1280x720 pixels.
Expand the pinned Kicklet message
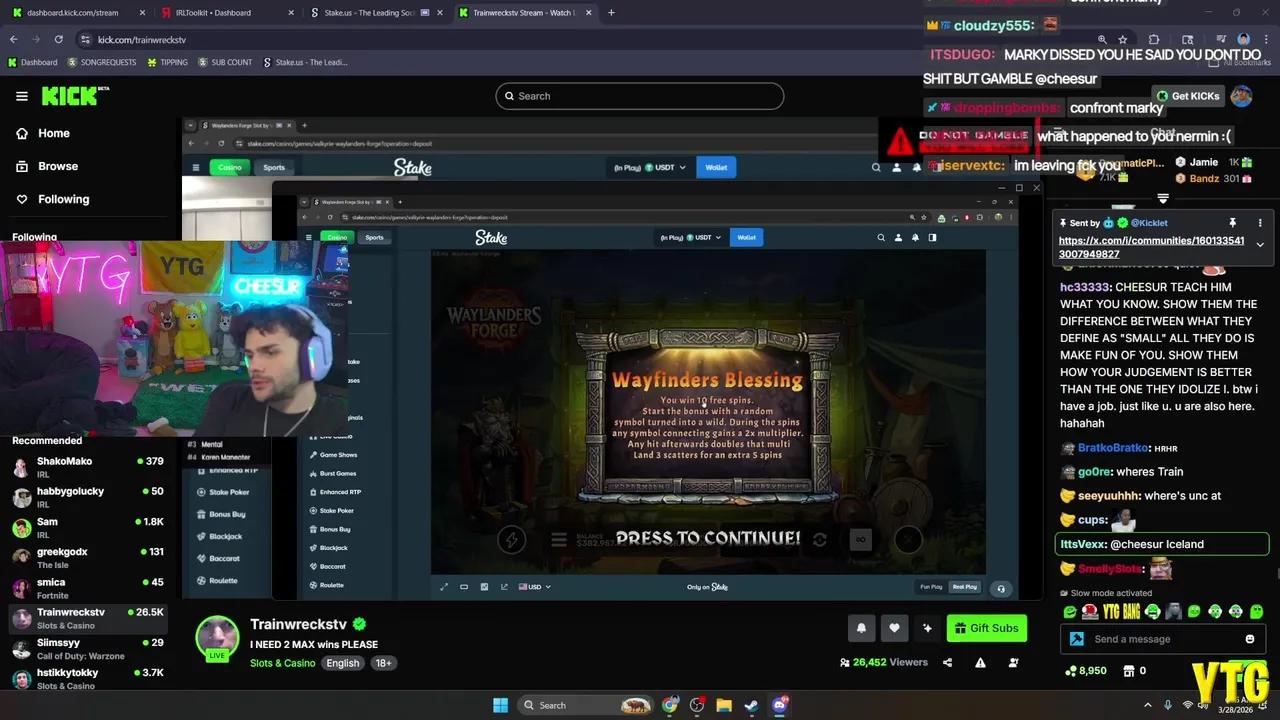click(1260, 244)
